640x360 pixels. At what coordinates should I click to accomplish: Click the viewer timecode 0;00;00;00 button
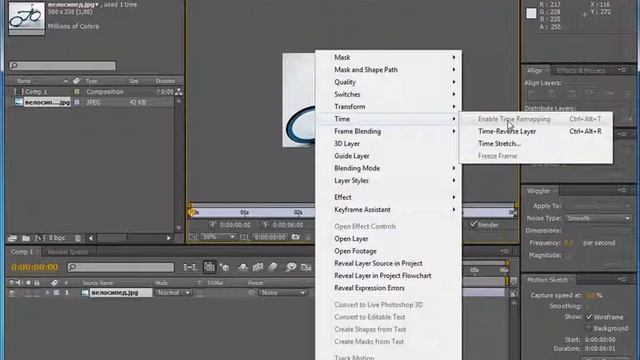tap(270, 237)
